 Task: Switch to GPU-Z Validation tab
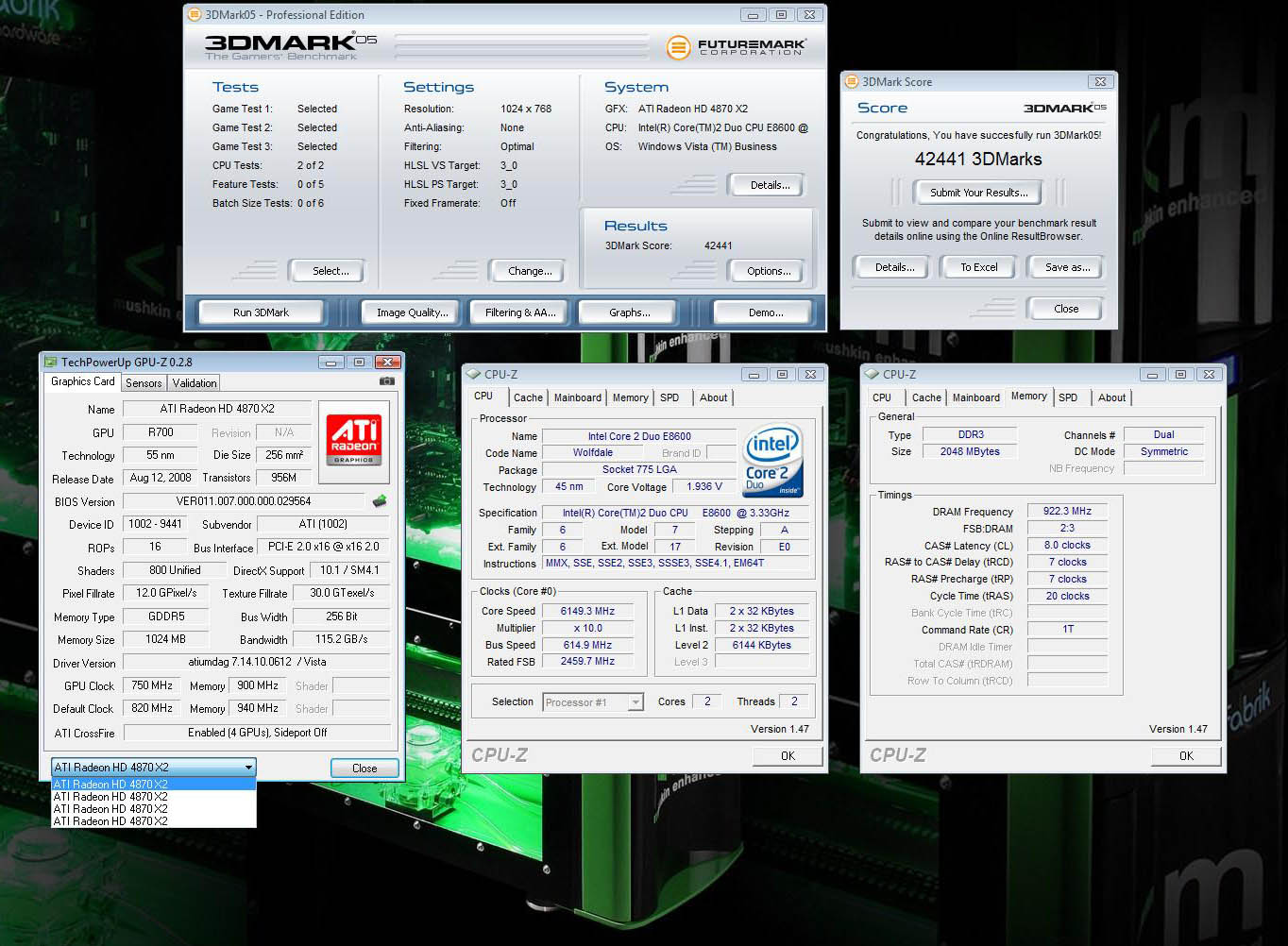tap(195, 383)
